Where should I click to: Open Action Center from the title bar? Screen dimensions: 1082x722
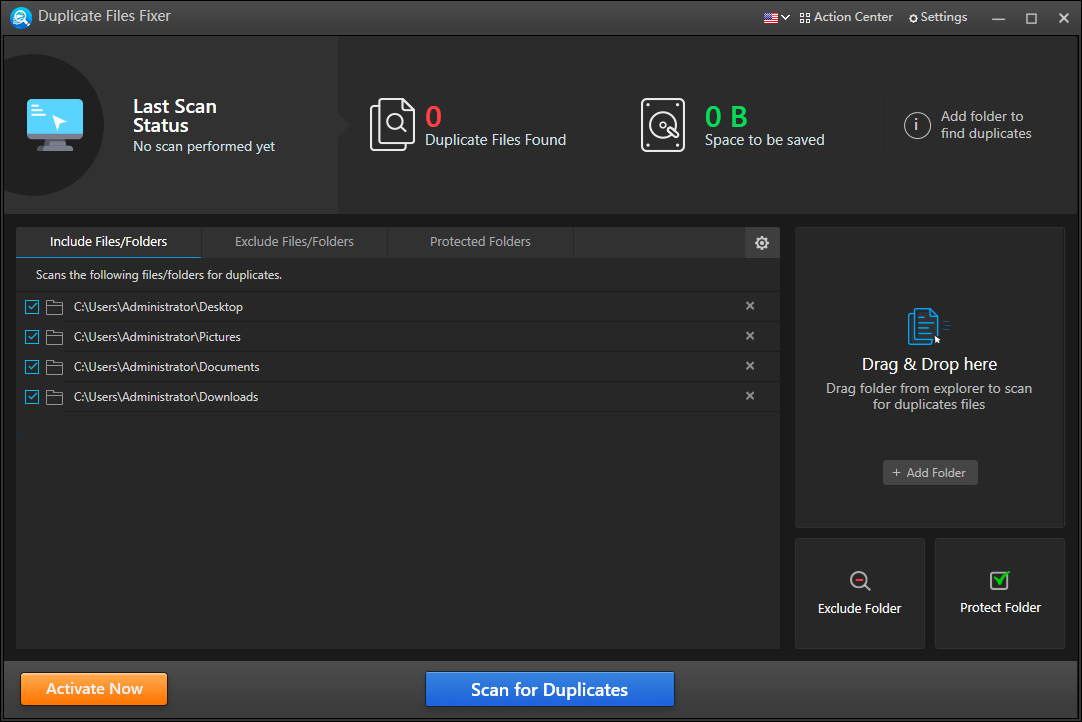(845, 17)
